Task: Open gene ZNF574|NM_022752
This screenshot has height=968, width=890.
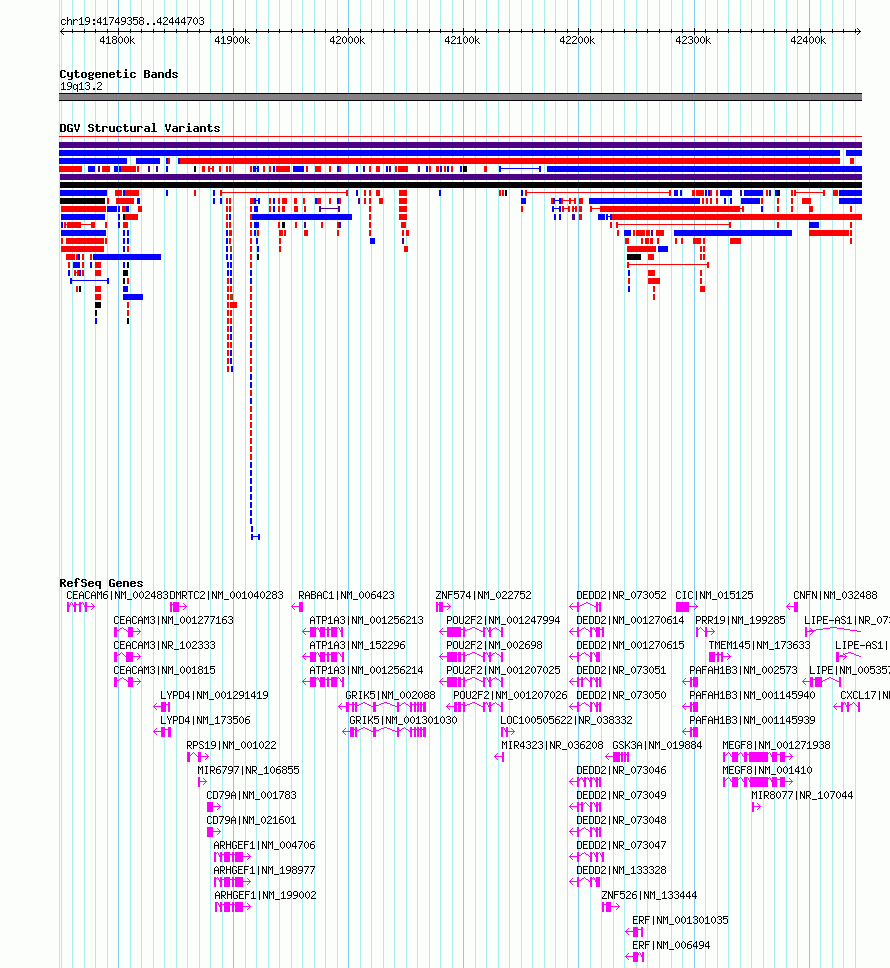Action: 483,595
